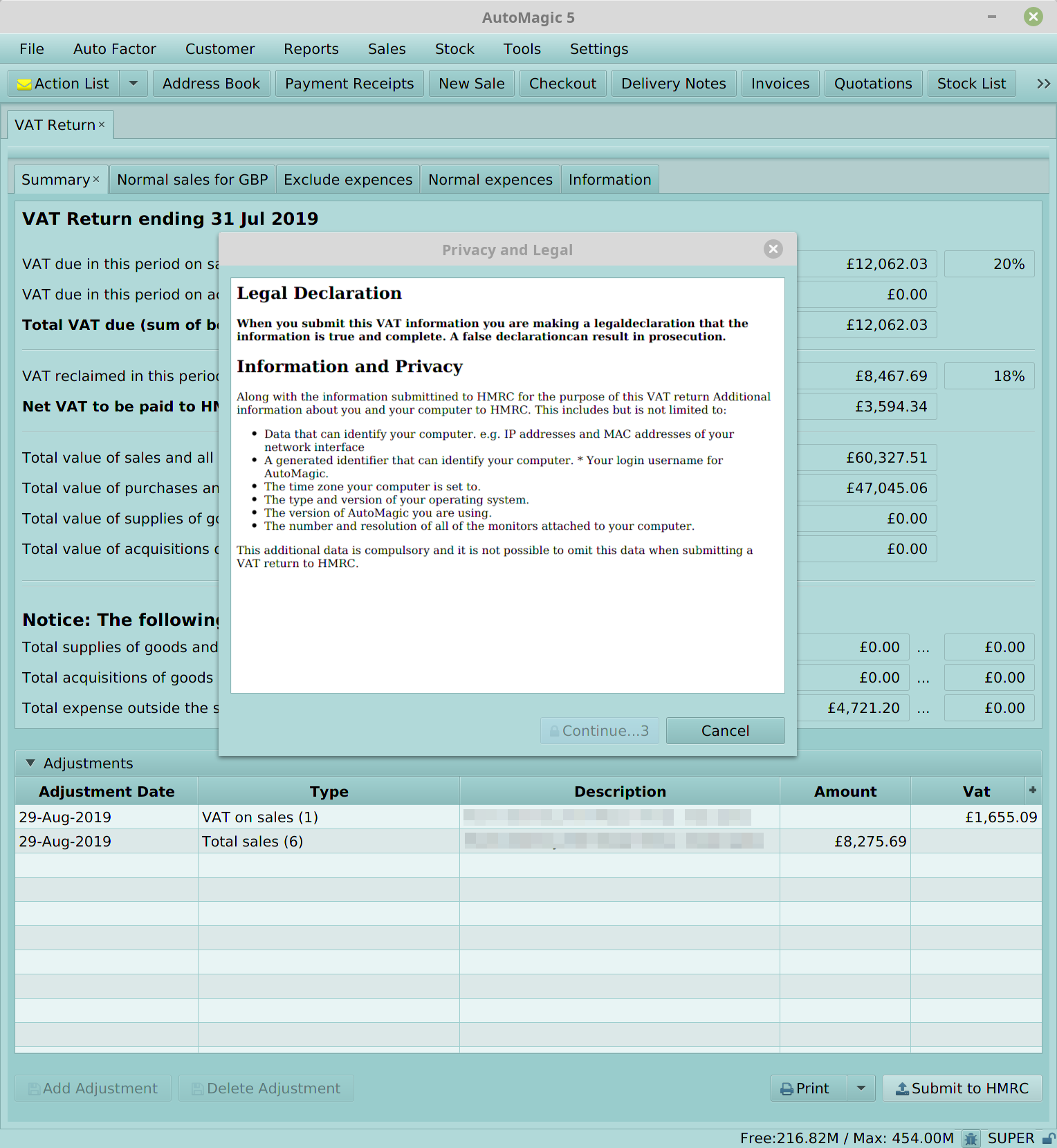The height and width of the screenshot is (1148, 1057).
Task: Open the Print options dropdown arrow
Action: point(861,1088)
